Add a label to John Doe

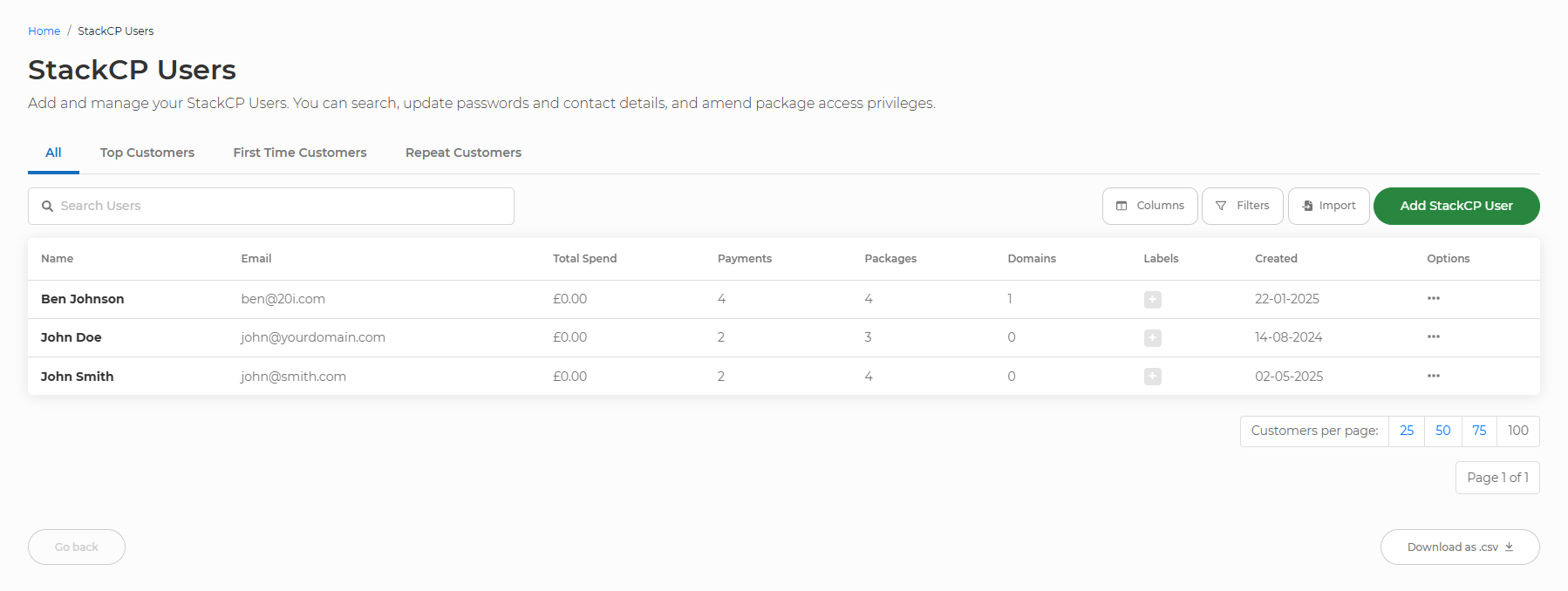pyautogui.click(x=1152, y=337)
